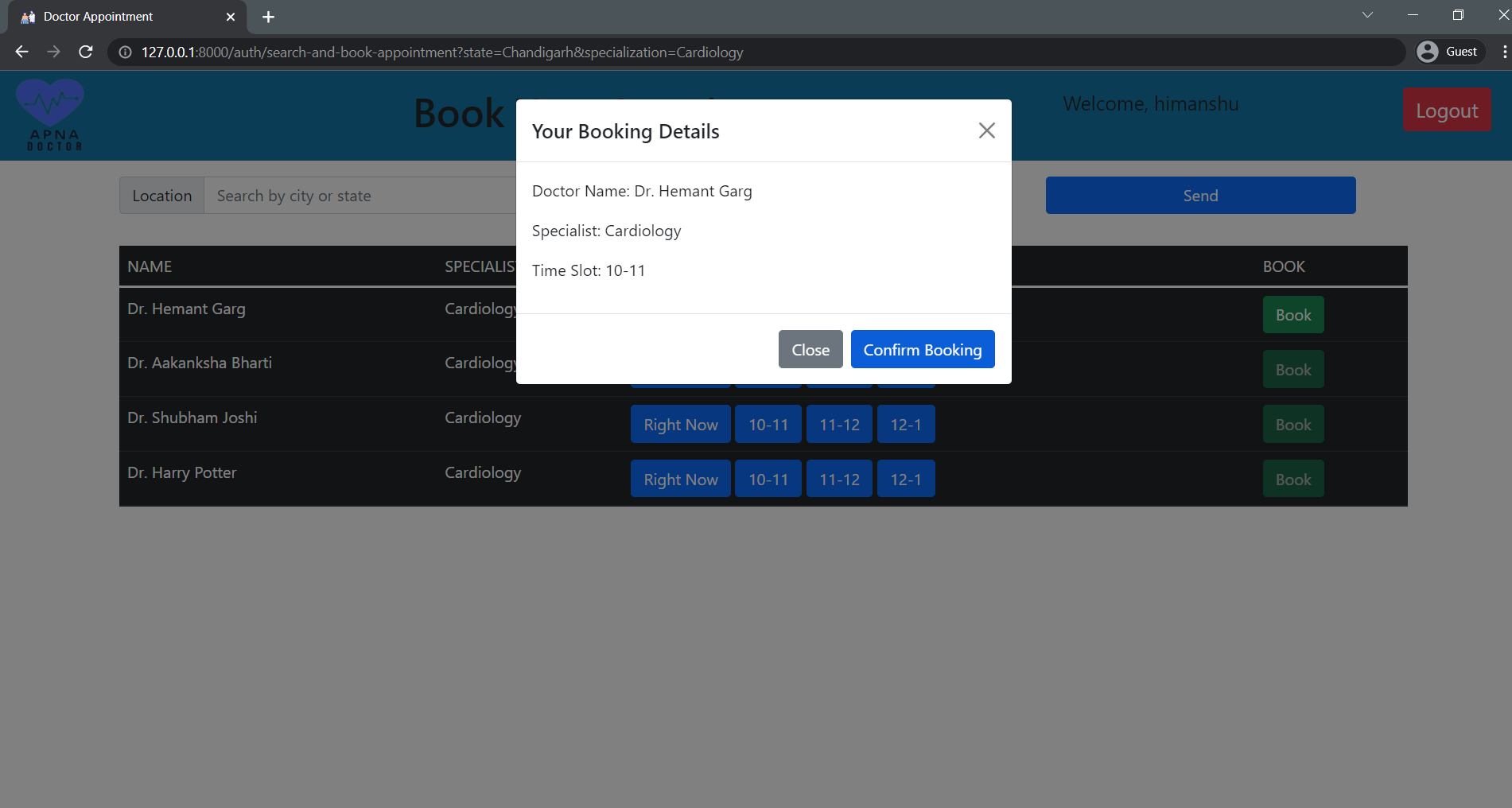The width and height of the screenshot is (1512, 808).
Task: Select the Doctor Appointment browser tab
Action: point(127,17)
